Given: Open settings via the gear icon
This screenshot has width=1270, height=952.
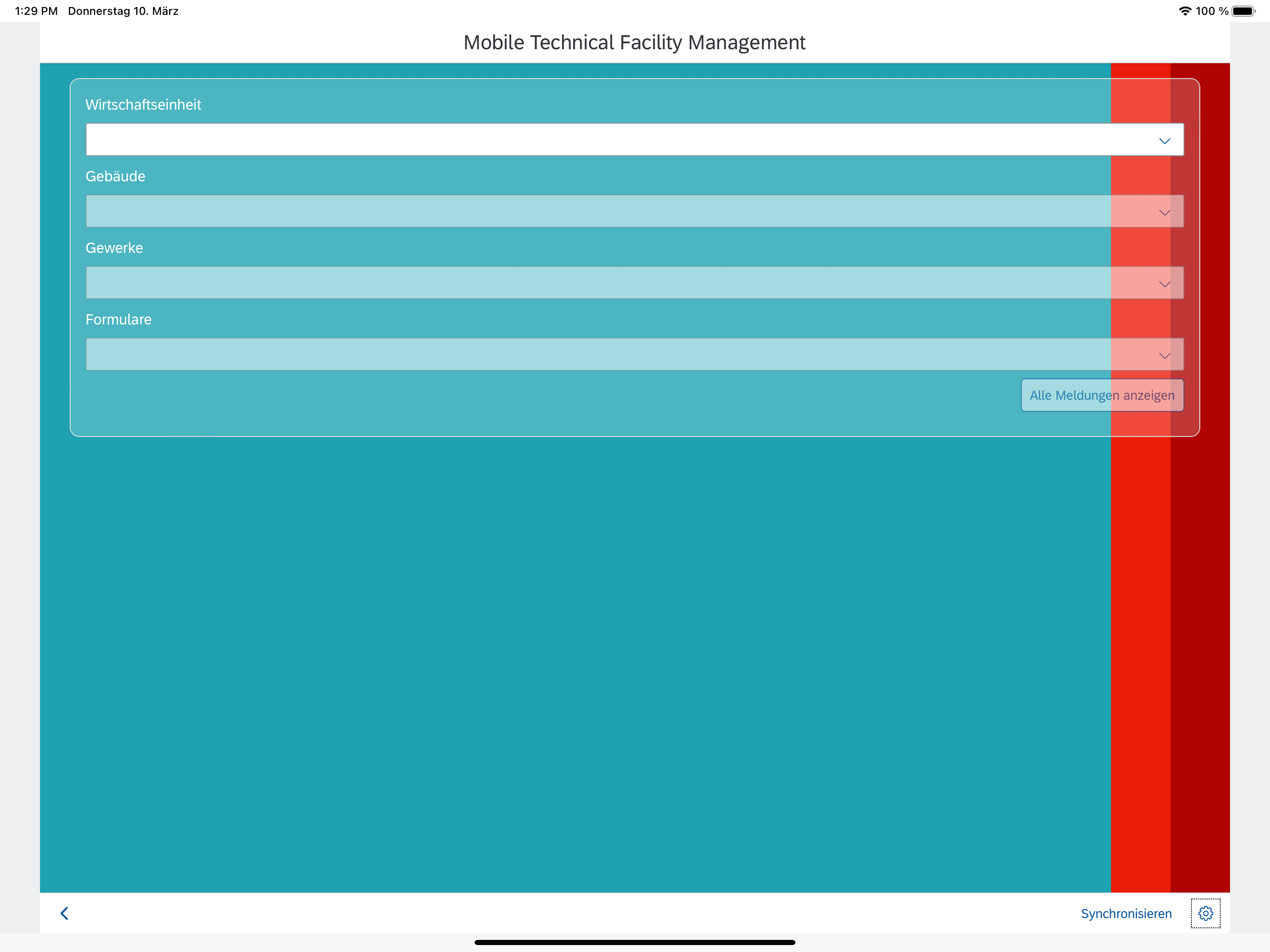Looking at the screenshot, I should [x=1205, y=913].
